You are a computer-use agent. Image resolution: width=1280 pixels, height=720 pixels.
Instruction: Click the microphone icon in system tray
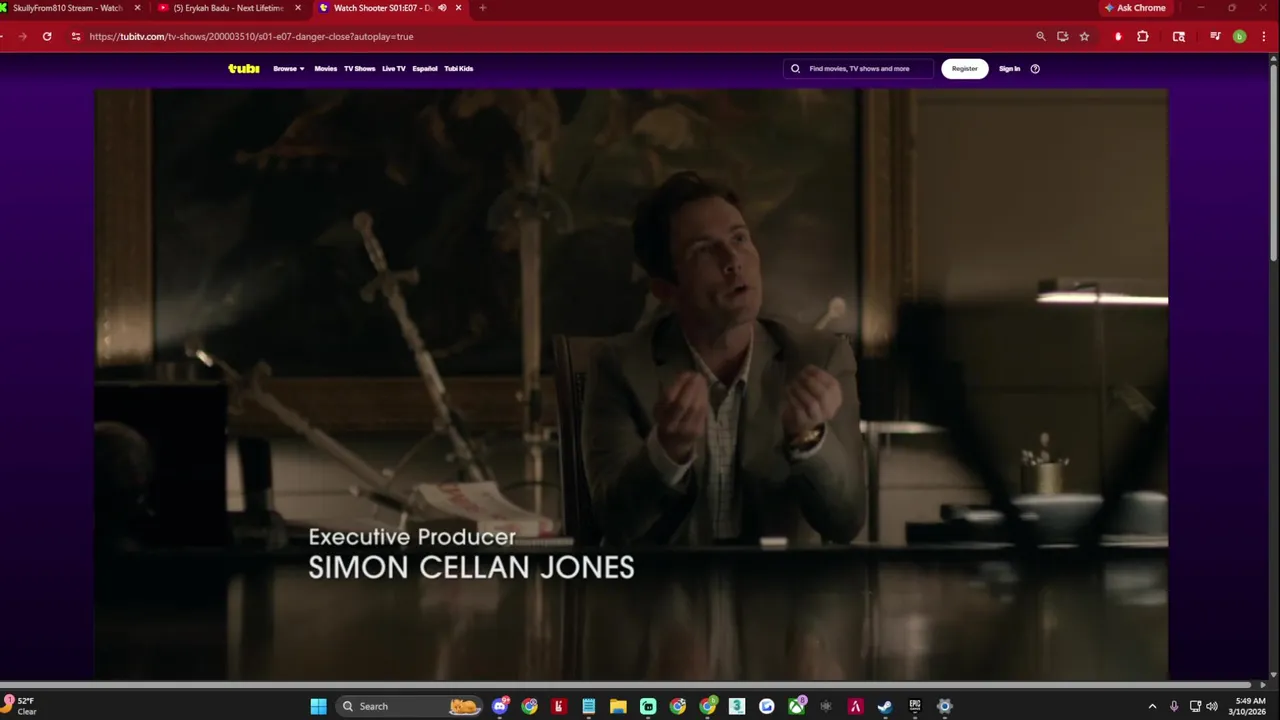[1174, 706]
